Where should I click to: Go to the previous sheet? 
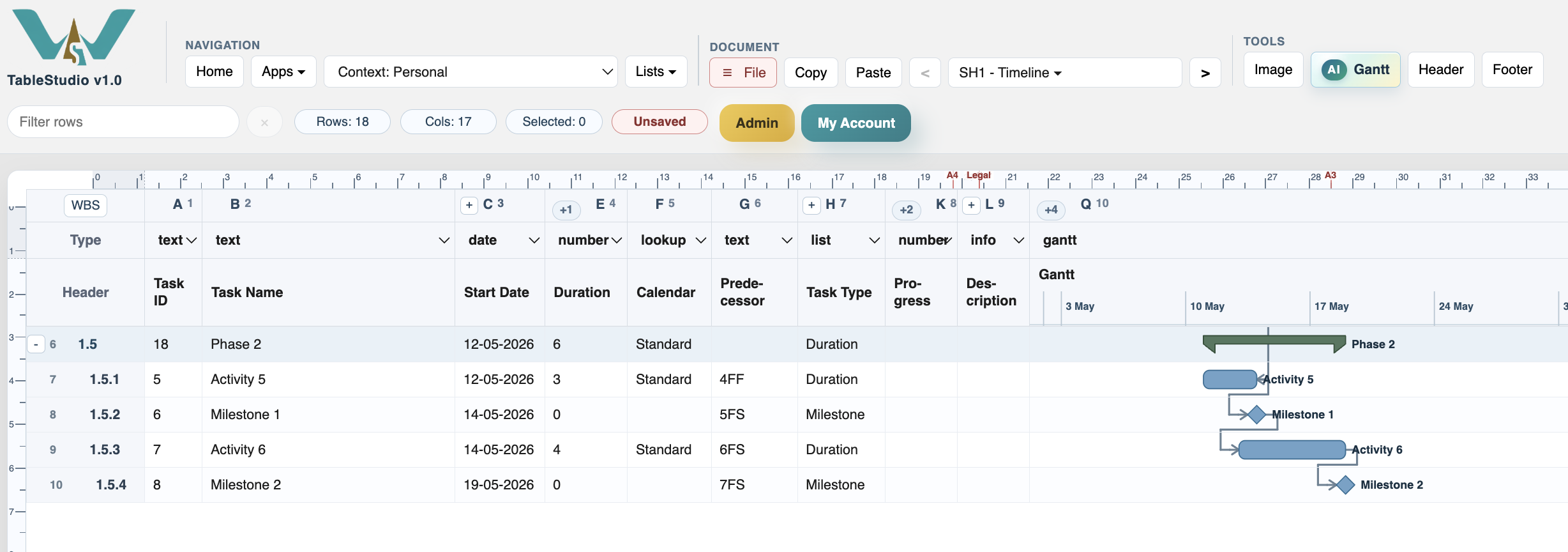pyautogui.click(x=924, y=73)
